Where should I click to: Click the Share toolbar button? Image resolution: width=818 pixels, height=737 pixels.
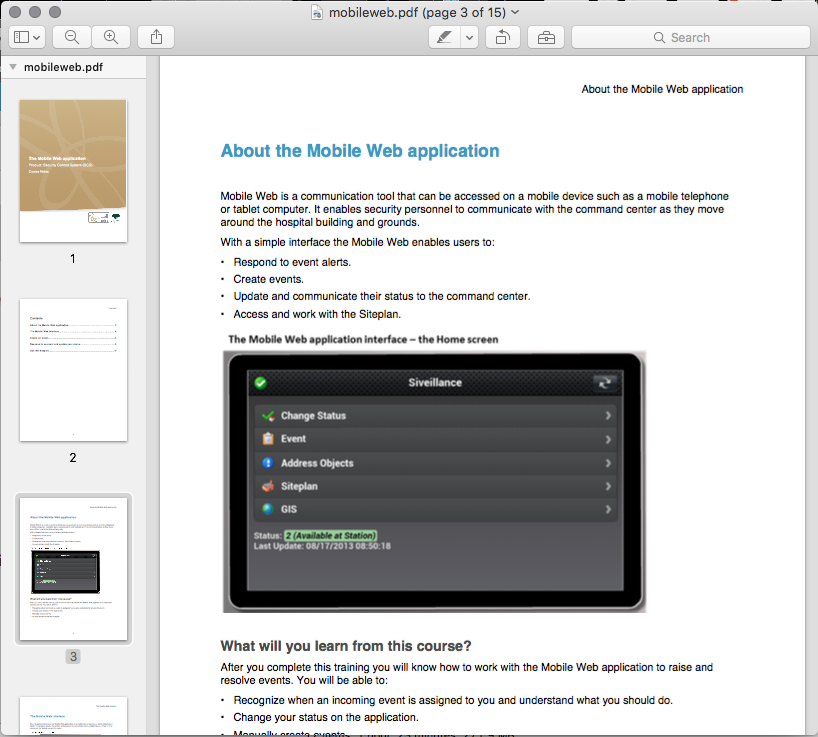[x=156, y=37]
